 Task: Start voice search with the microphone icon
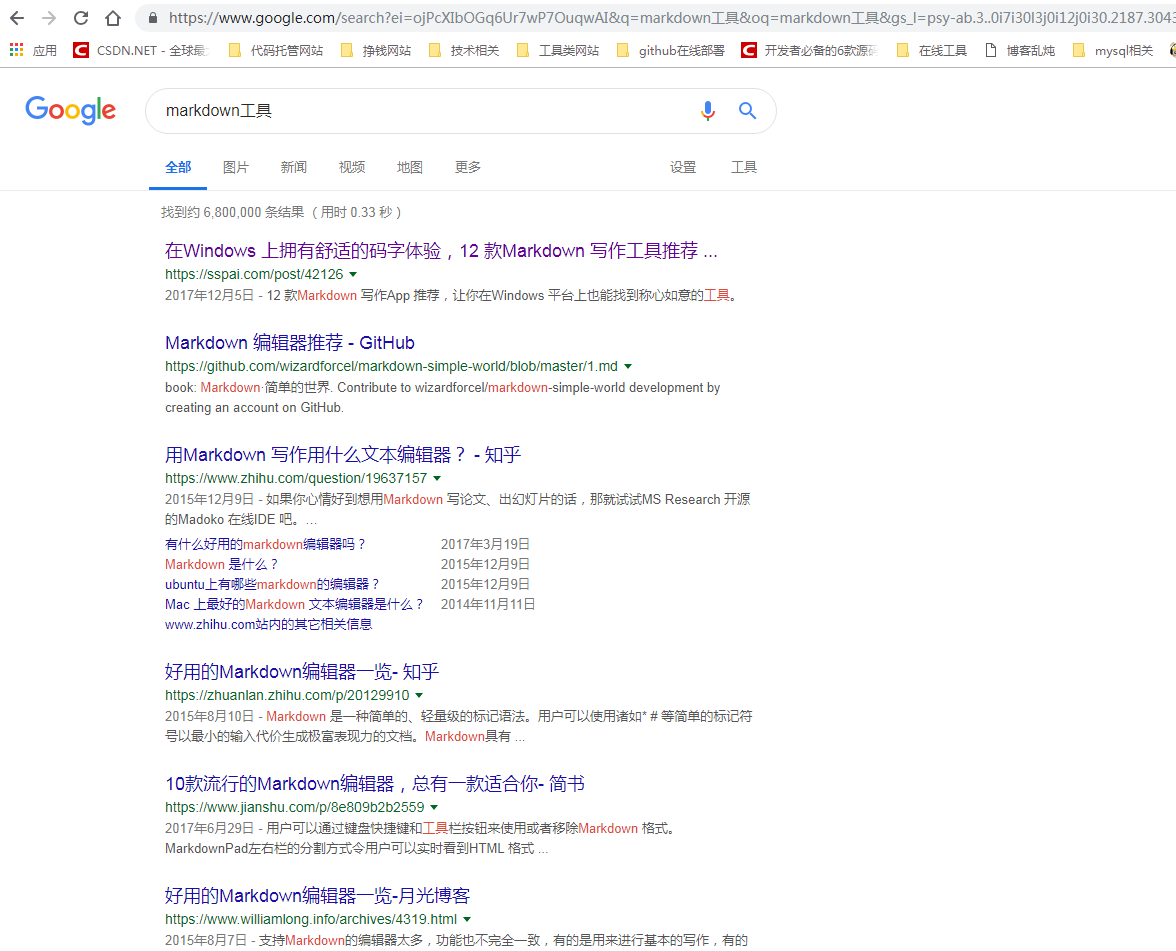tap(707, 111)
